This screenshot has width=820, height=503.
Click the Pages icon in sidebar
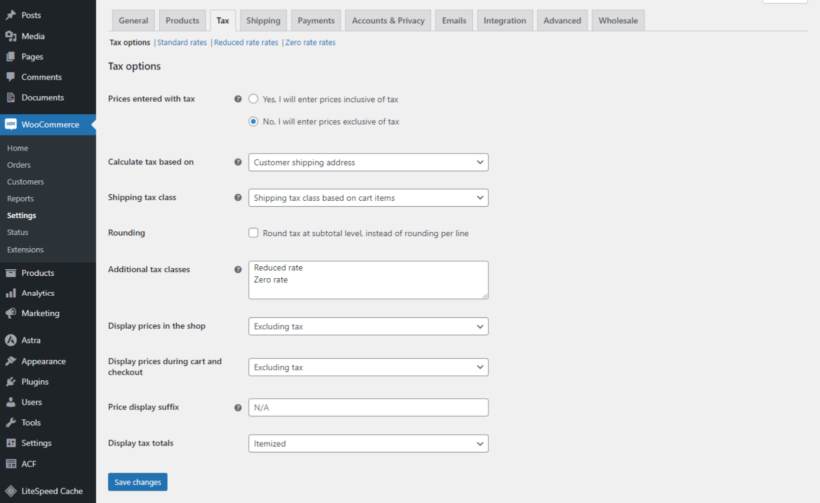coord(10,56)
